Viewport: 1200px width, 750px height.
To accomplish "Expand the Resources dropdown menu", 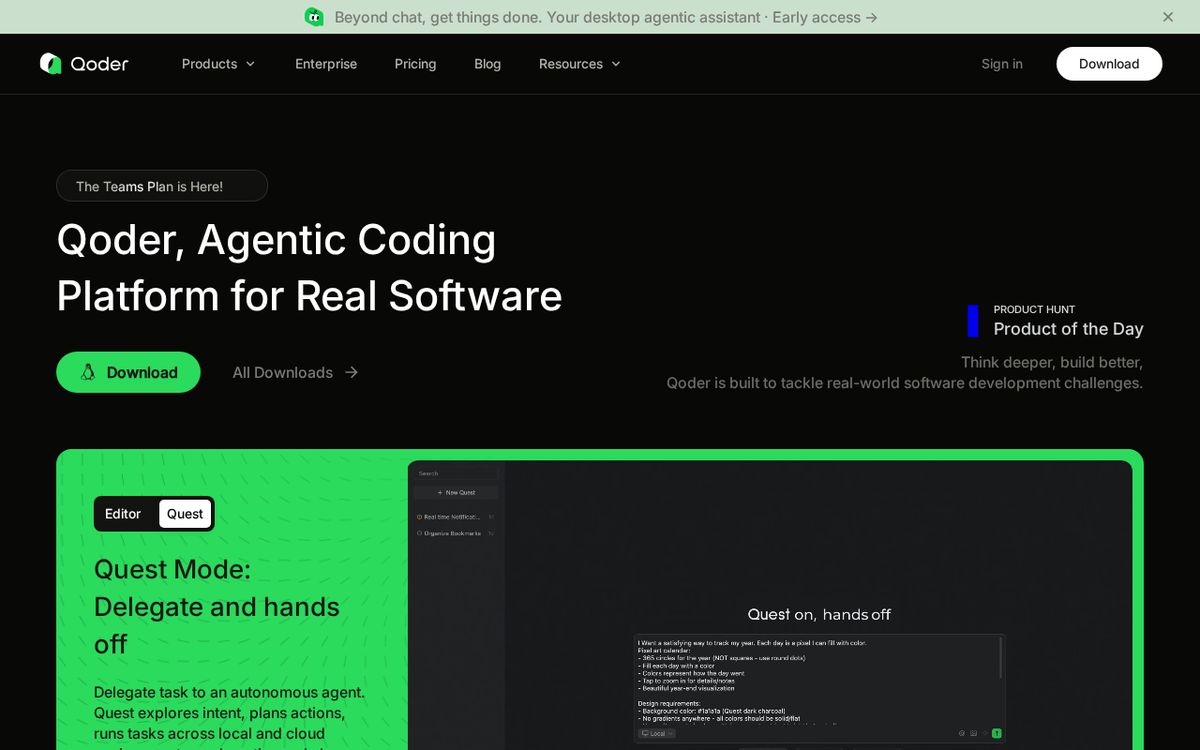I will (579, 64).
